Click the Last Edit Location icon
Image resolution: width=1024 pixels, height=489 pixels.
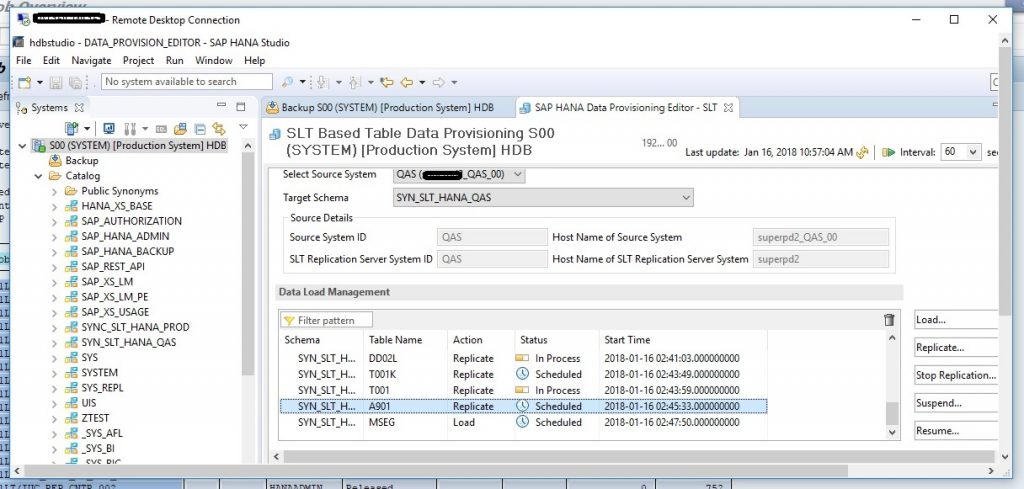(387, 82)
